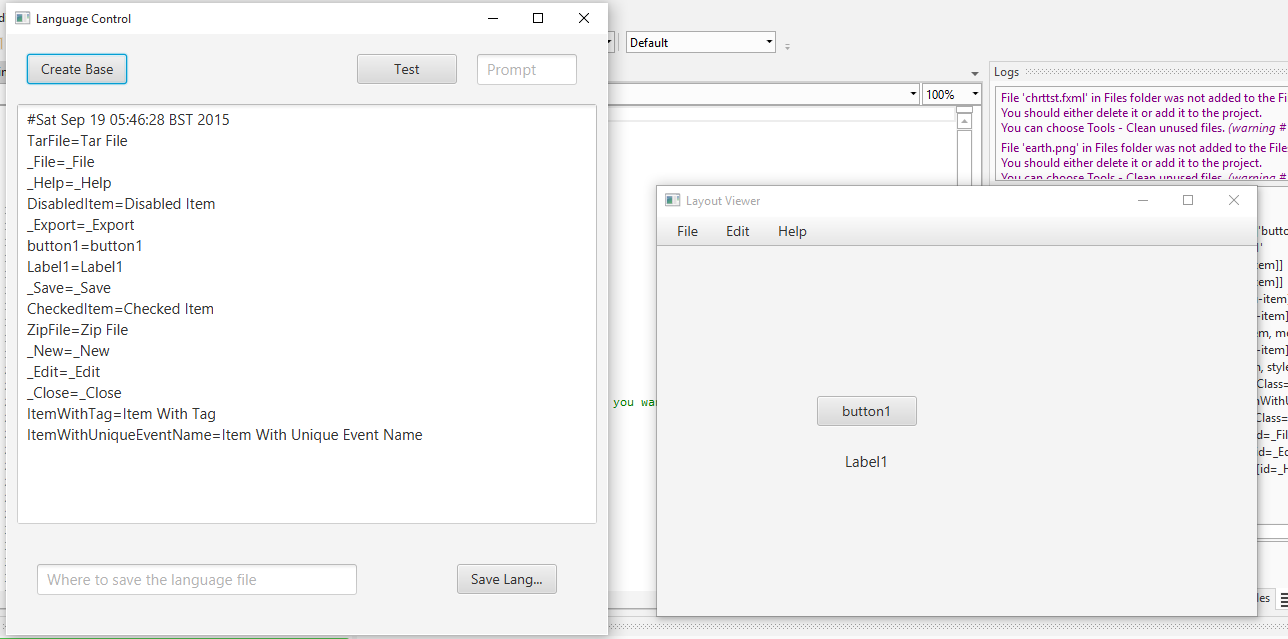Click the '_Edit=_Edit' line
1288x639 pixels.
click(64, 372)
